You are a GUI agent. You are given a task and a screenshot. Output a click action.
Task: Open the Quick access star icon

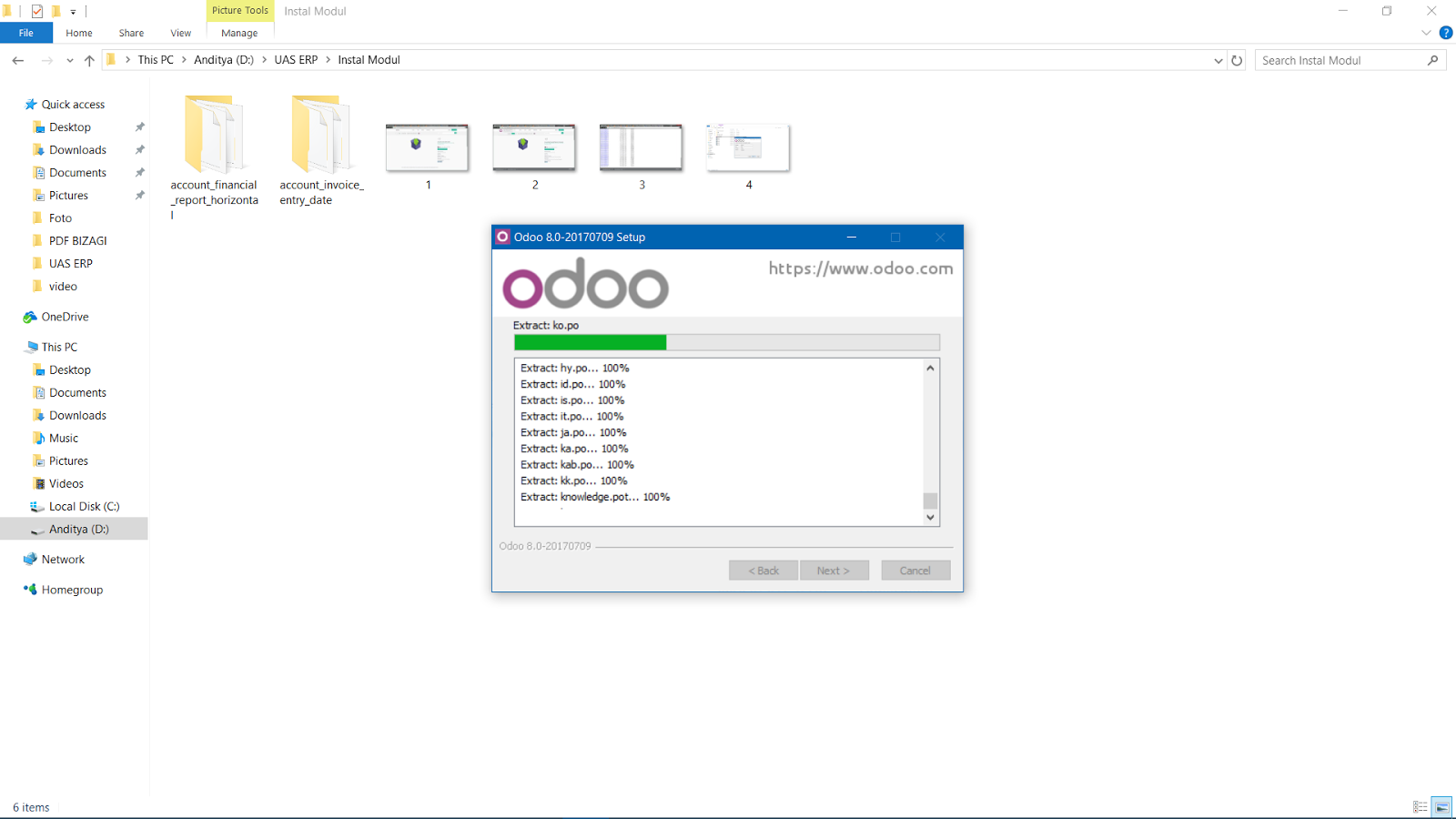coord(31,105)
